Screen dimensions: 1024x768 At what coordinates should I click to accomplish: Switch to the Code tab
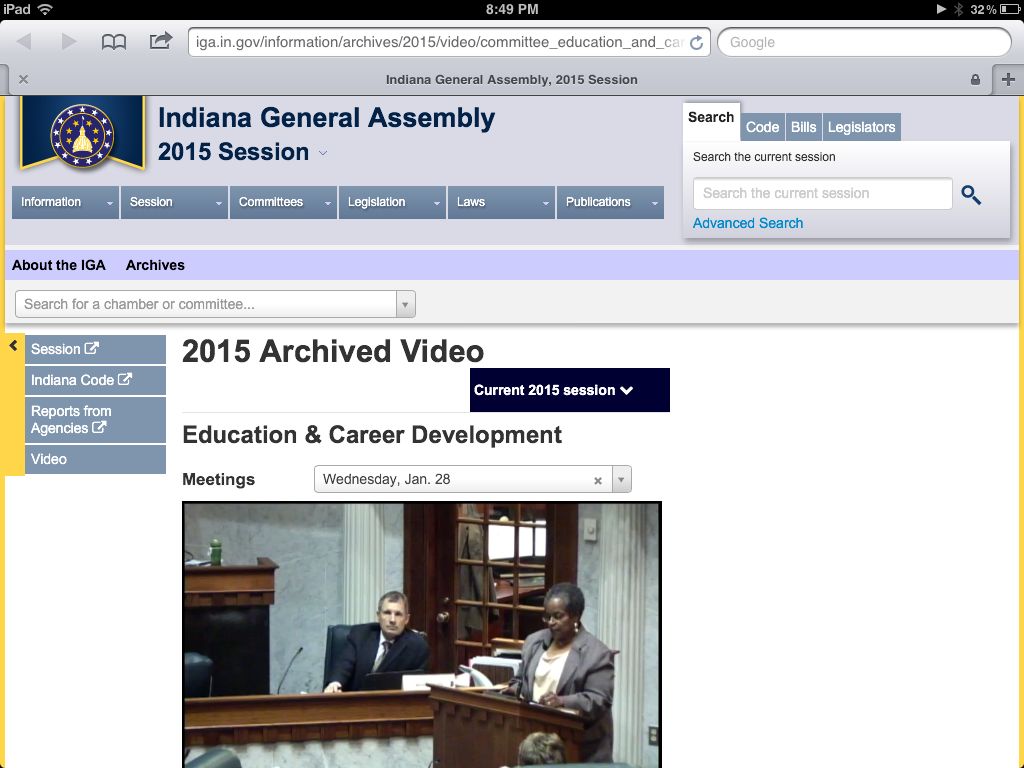[x=762, y=127]
